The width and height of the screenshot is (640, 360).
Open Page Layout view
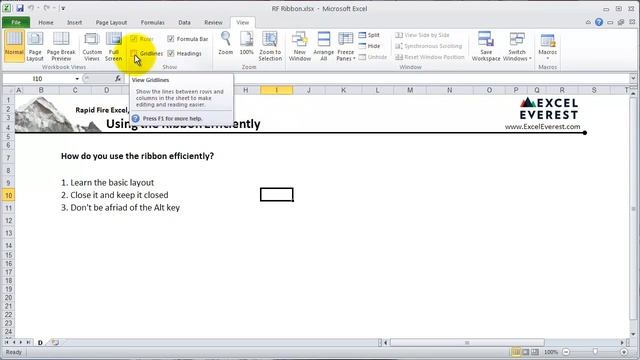point(35,46)
